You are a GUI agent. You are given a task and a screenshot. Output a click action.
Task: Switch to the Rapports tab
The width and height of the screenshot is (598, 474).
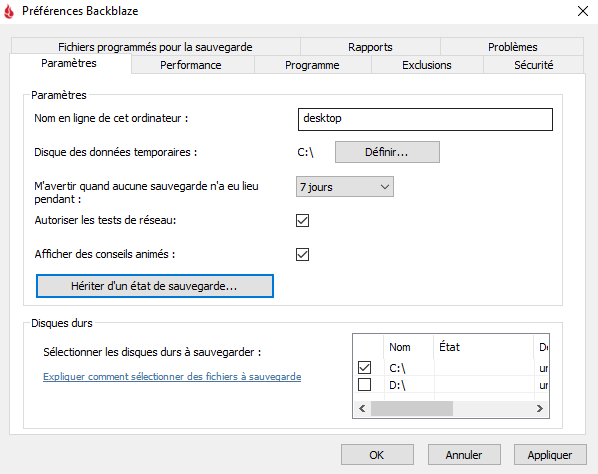click(370, 47)
